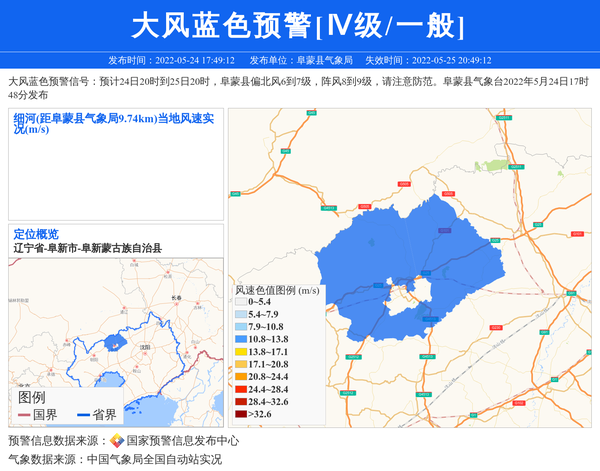Select the 10.8~13.8 blue legend swatch
600x471 pixels.
pos(240,339)
